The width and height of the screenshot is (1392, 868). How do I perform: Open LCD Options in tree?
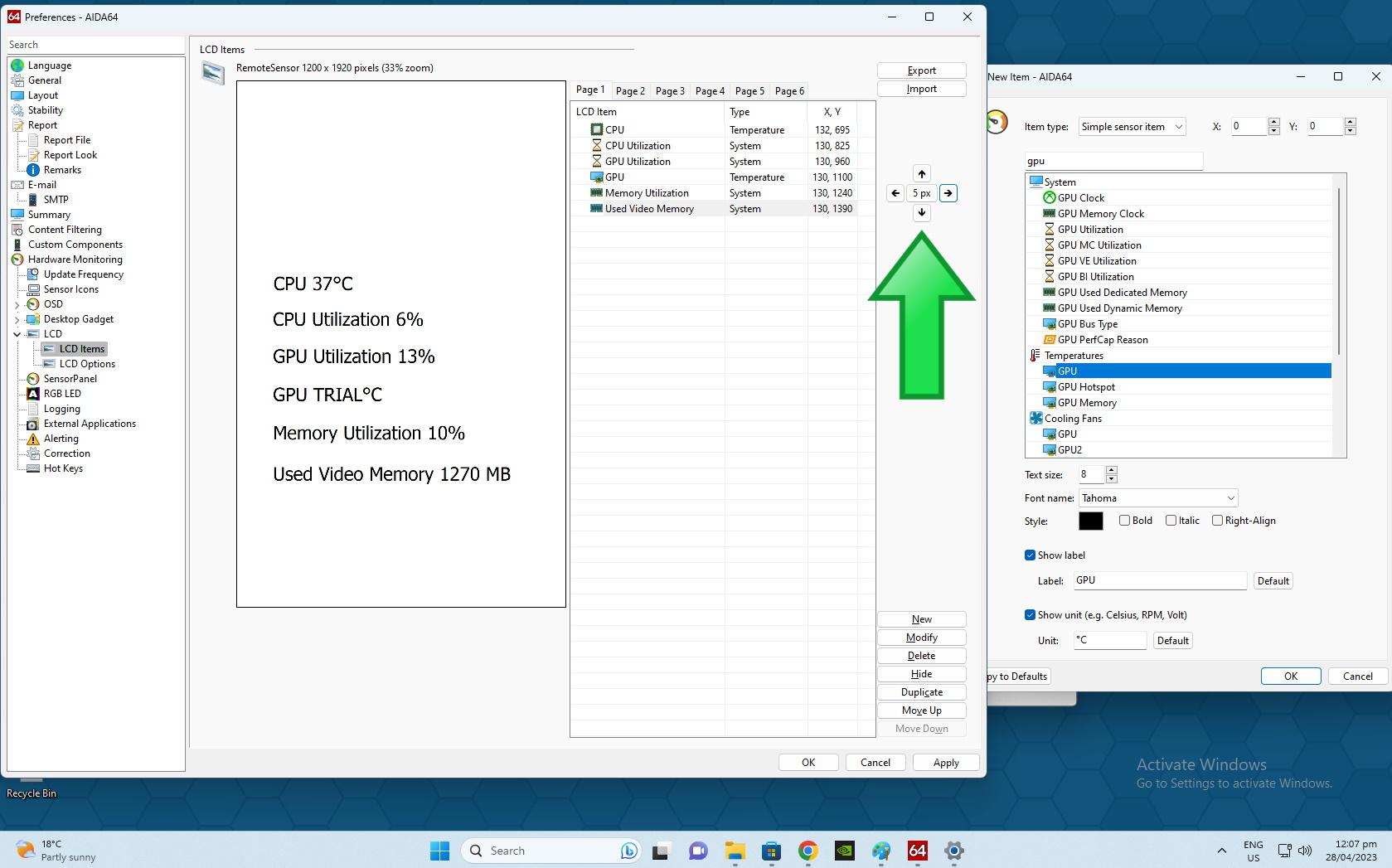click(x=87, y=364)
